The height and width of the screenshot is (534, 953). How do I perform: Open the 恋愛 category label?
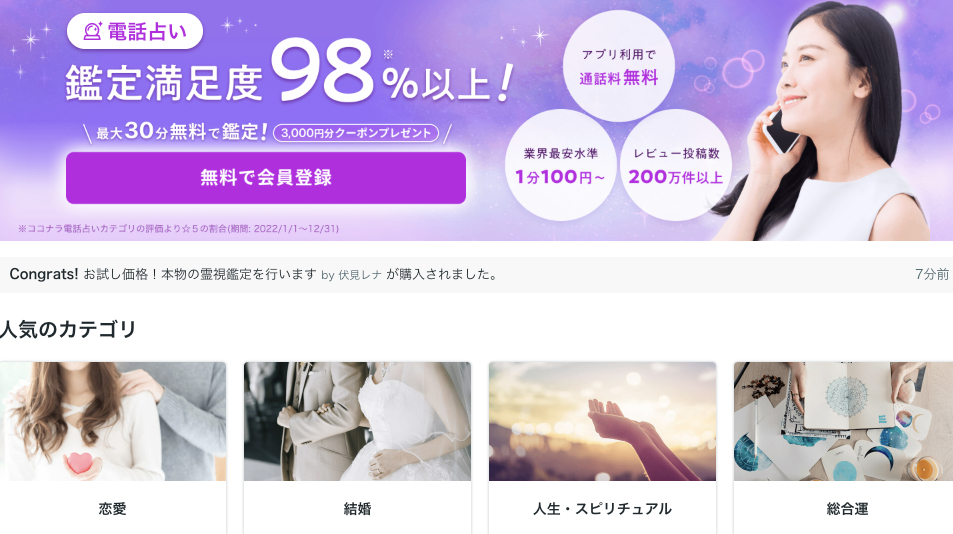pyautogui.click(x=112, y=508)
